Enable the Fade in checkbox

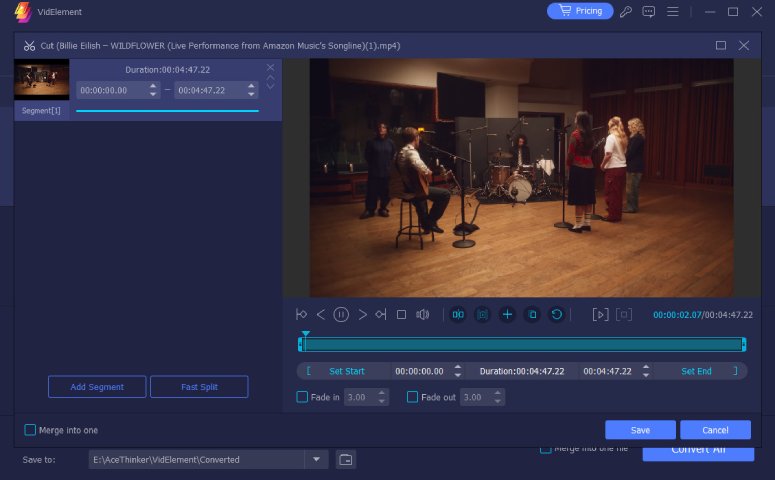tap(302, 397)
